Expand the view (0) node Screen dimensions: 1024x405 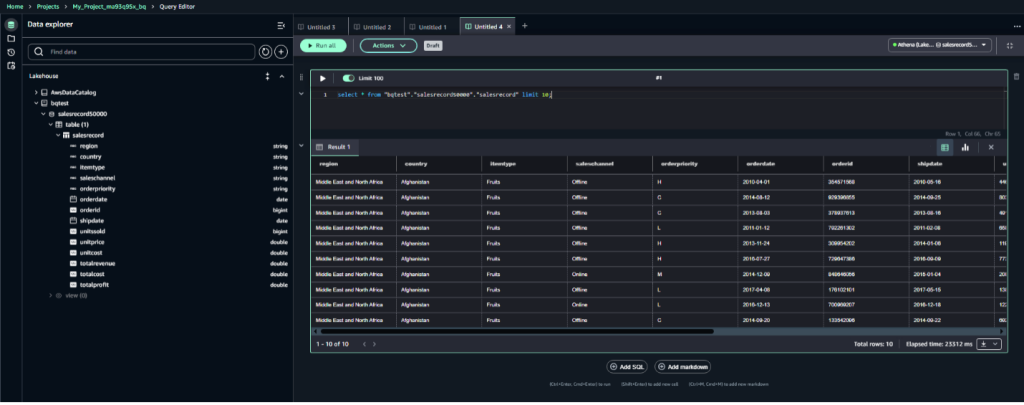[x=51, y=296]
